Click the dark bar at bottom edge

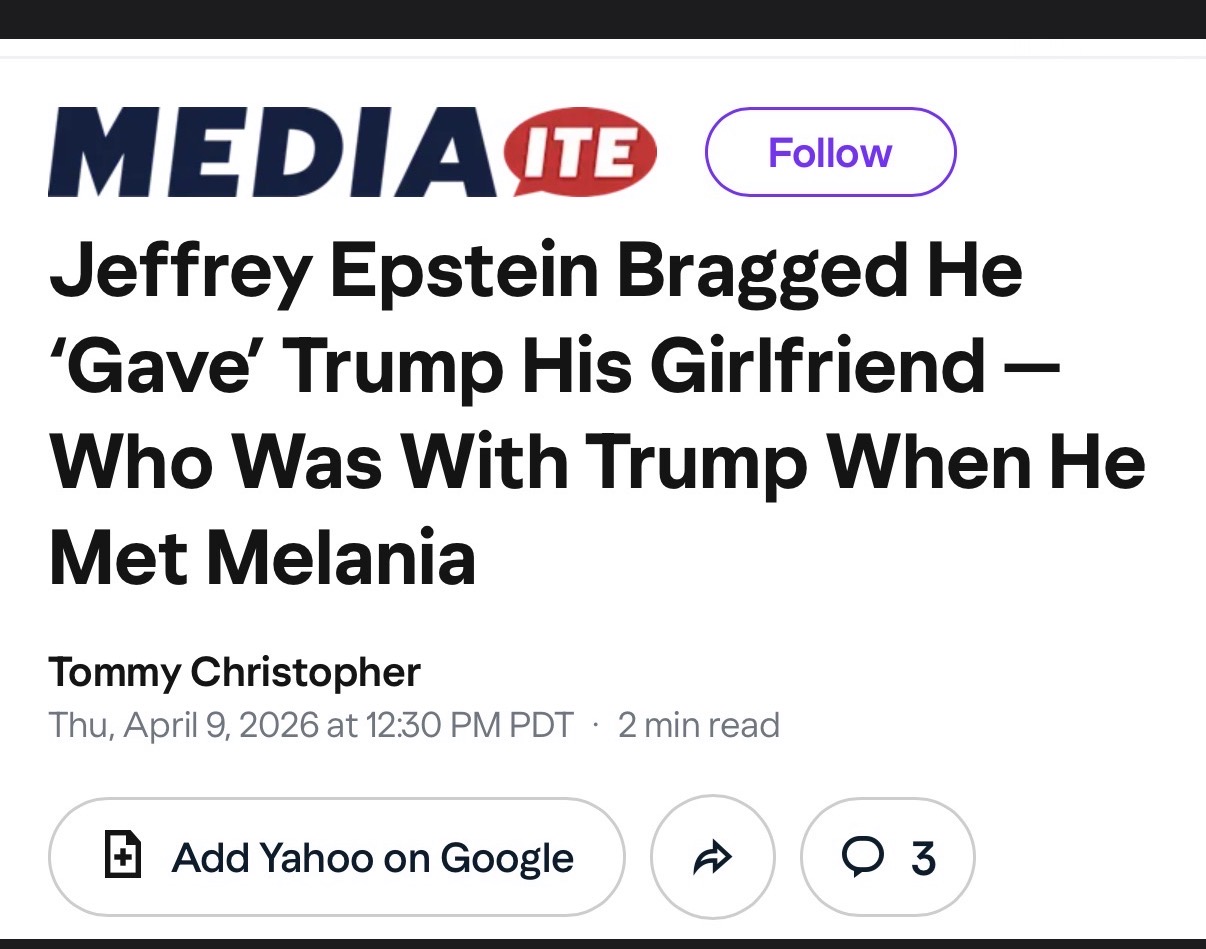pyautogui.click(x=603, y=943)
